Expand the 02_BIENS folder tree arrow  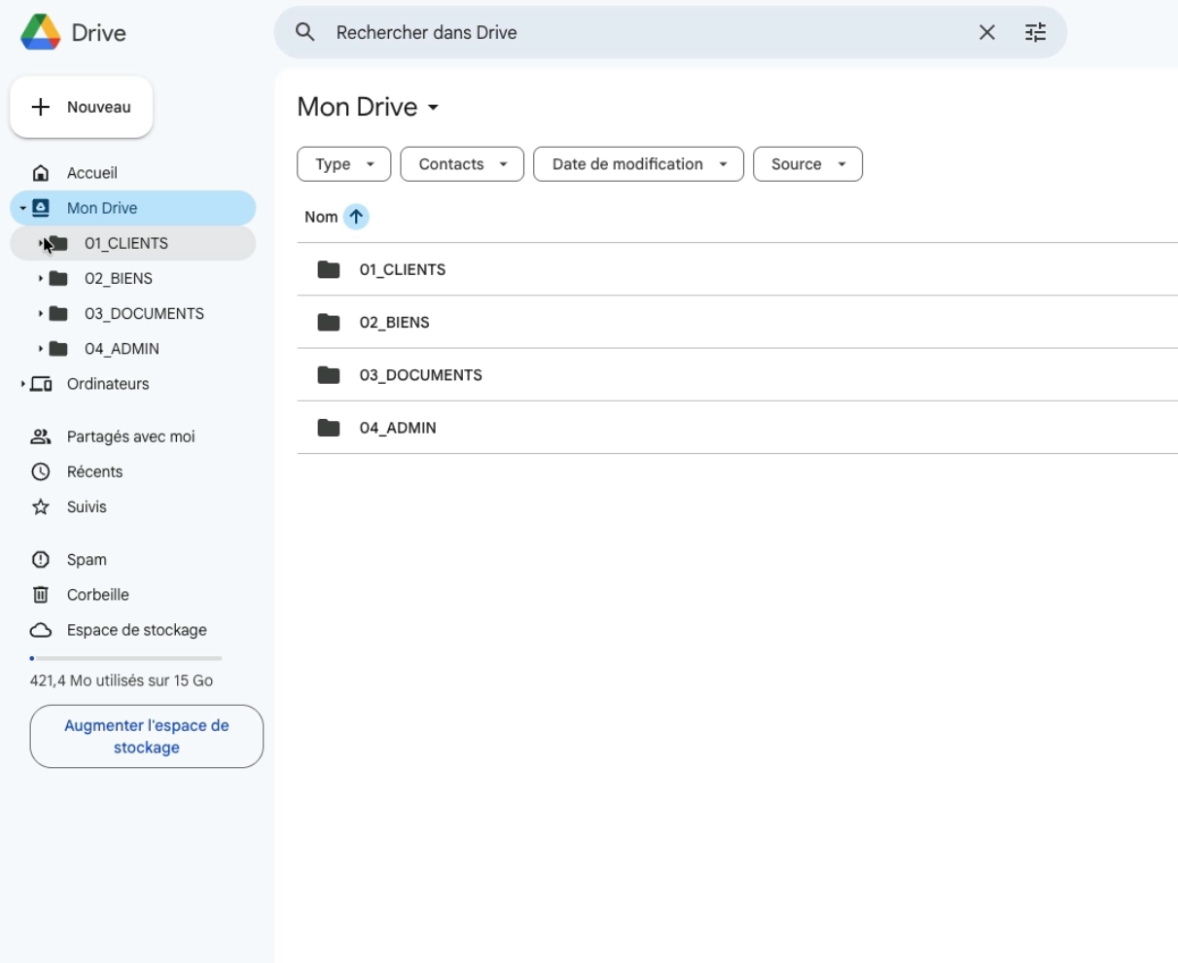click(x=40, y=279)
